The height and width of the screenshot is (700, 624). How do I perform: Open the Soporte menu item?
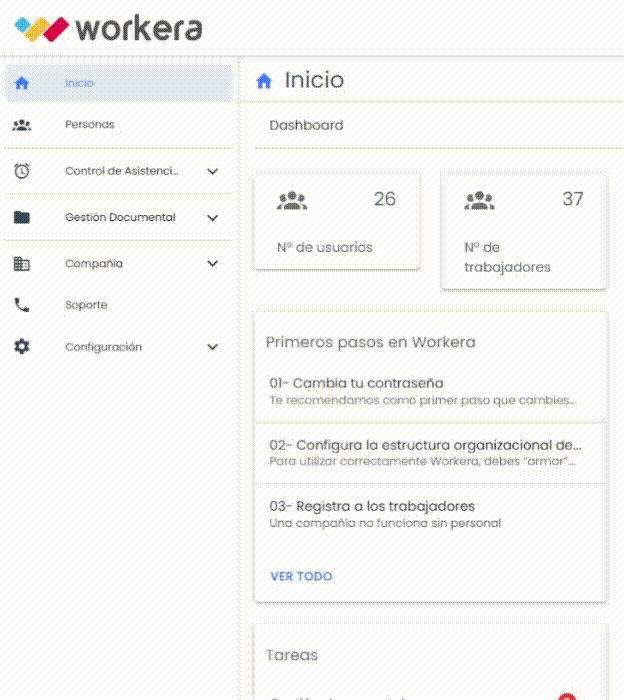click(x=86, y=305)
